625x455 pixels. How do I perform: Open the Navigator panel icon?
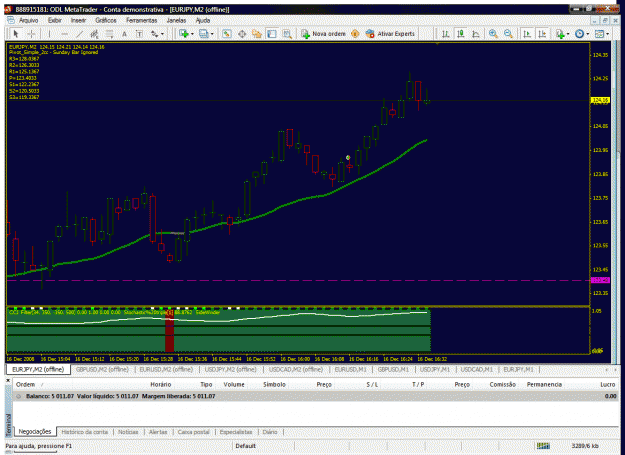[257, 34]
